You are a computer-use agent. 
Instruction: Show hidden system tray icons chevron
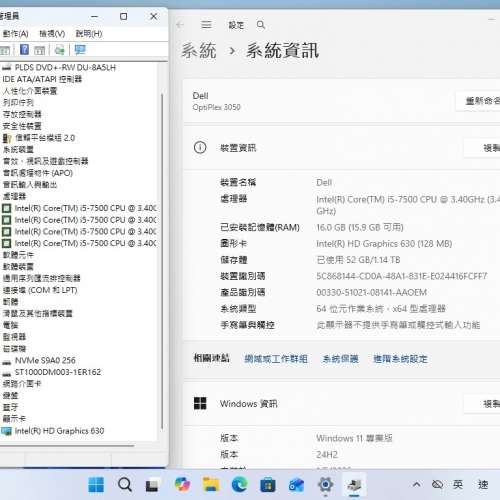[416, 484]
